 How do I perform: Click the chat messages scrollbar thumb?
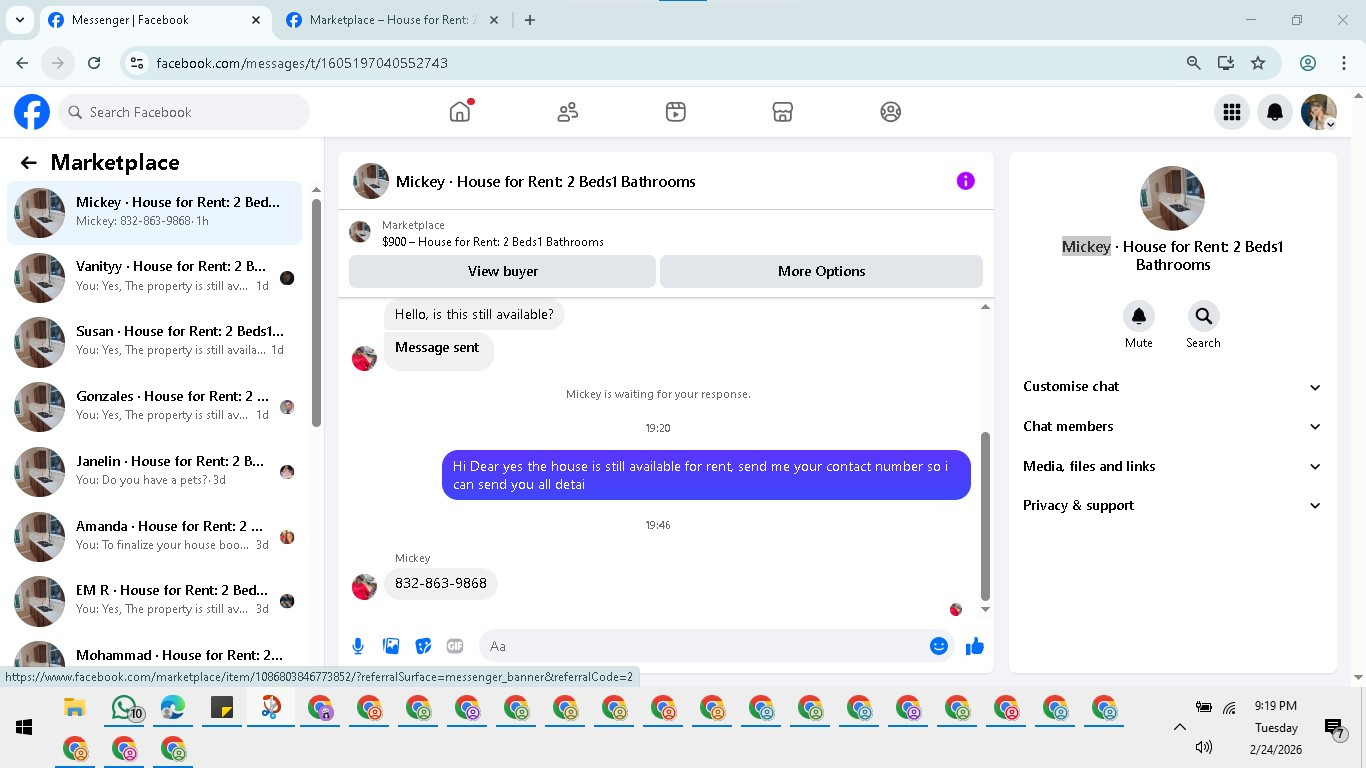click(x=985, y=516)
